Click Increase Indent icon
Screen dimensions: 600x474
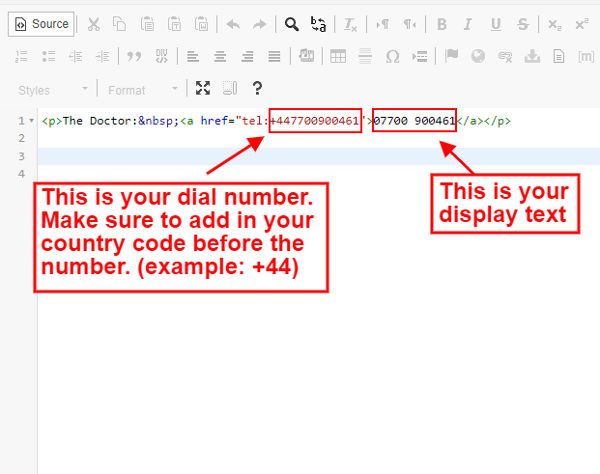(x=103, y=57)
